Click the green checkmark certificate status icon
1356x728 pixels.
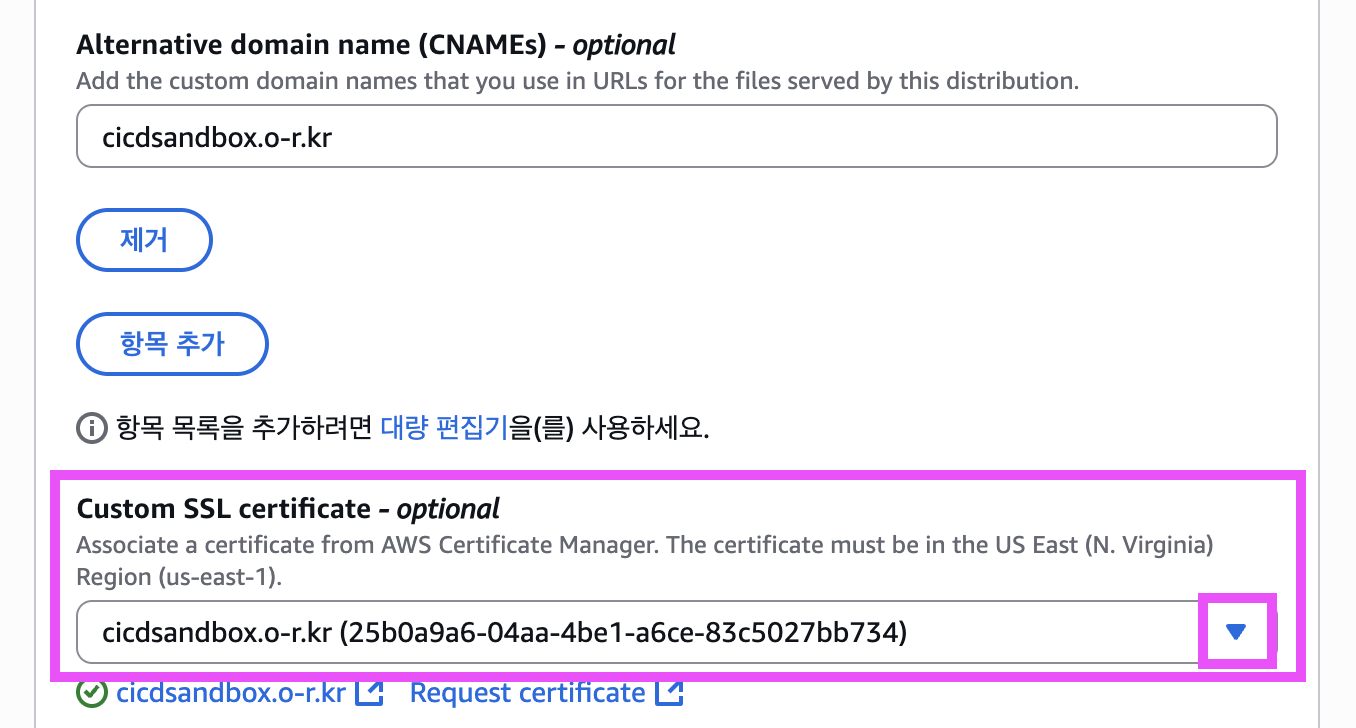point(91,693)
